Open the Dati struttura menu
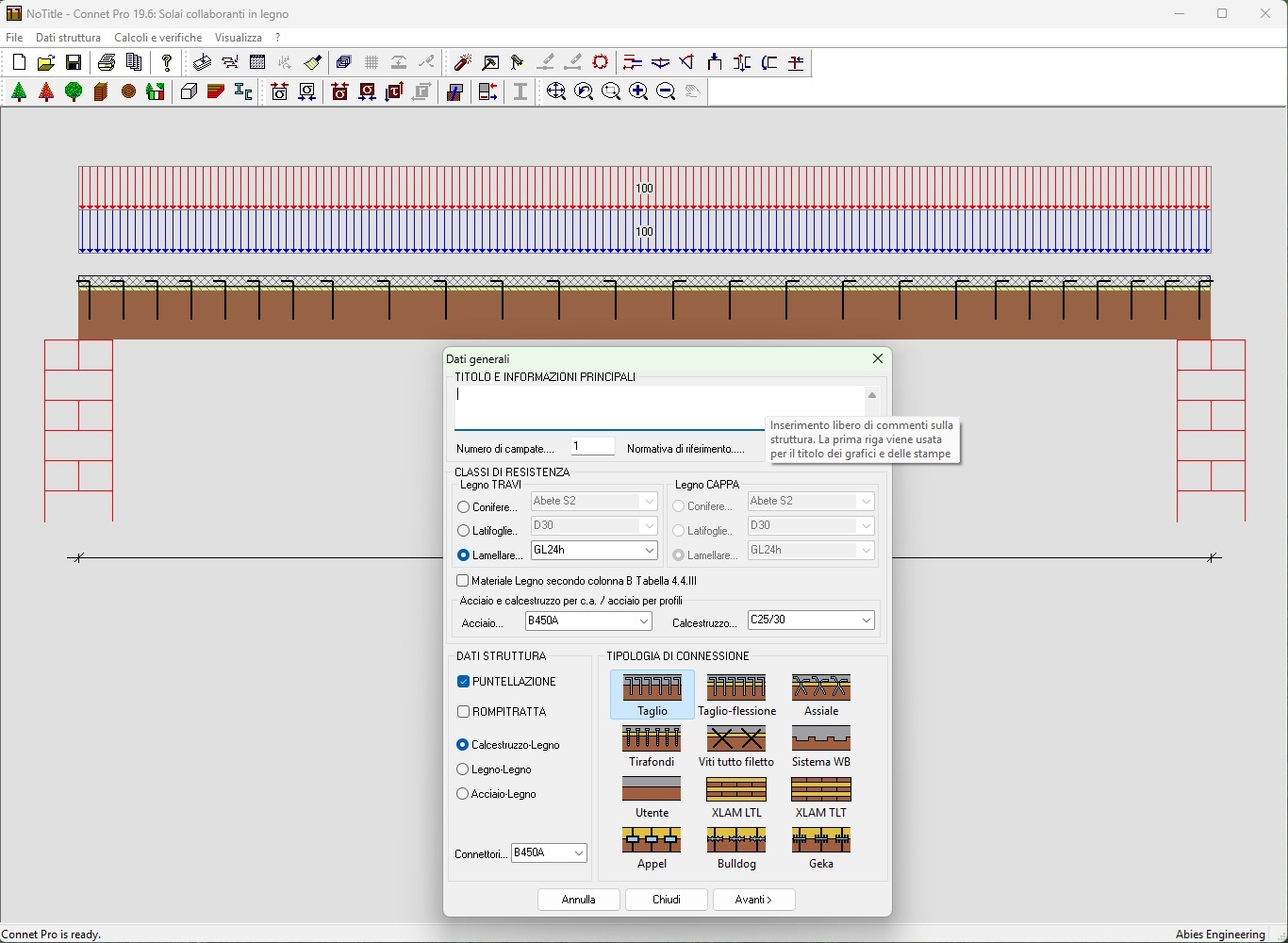 click(68, 38)
